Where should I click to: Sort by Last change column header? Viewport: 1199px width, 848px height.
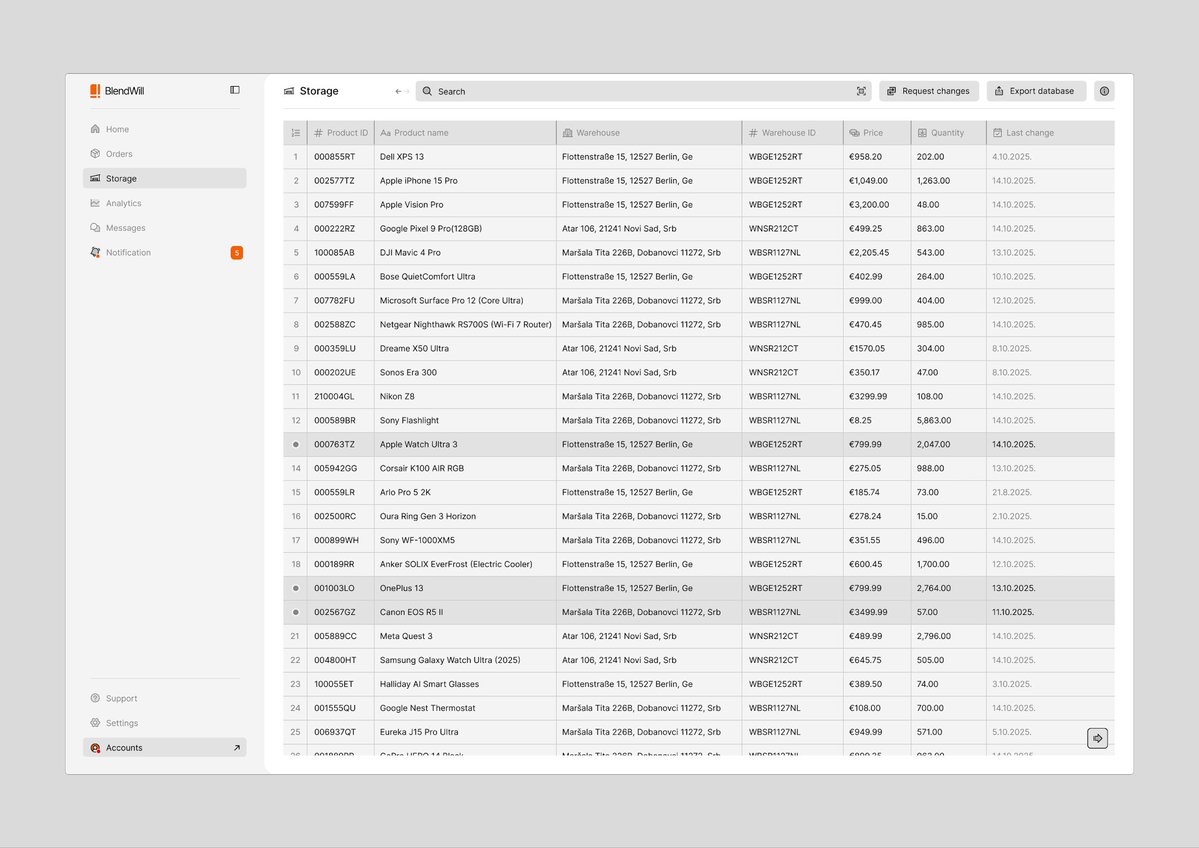tap(1050, 133)
